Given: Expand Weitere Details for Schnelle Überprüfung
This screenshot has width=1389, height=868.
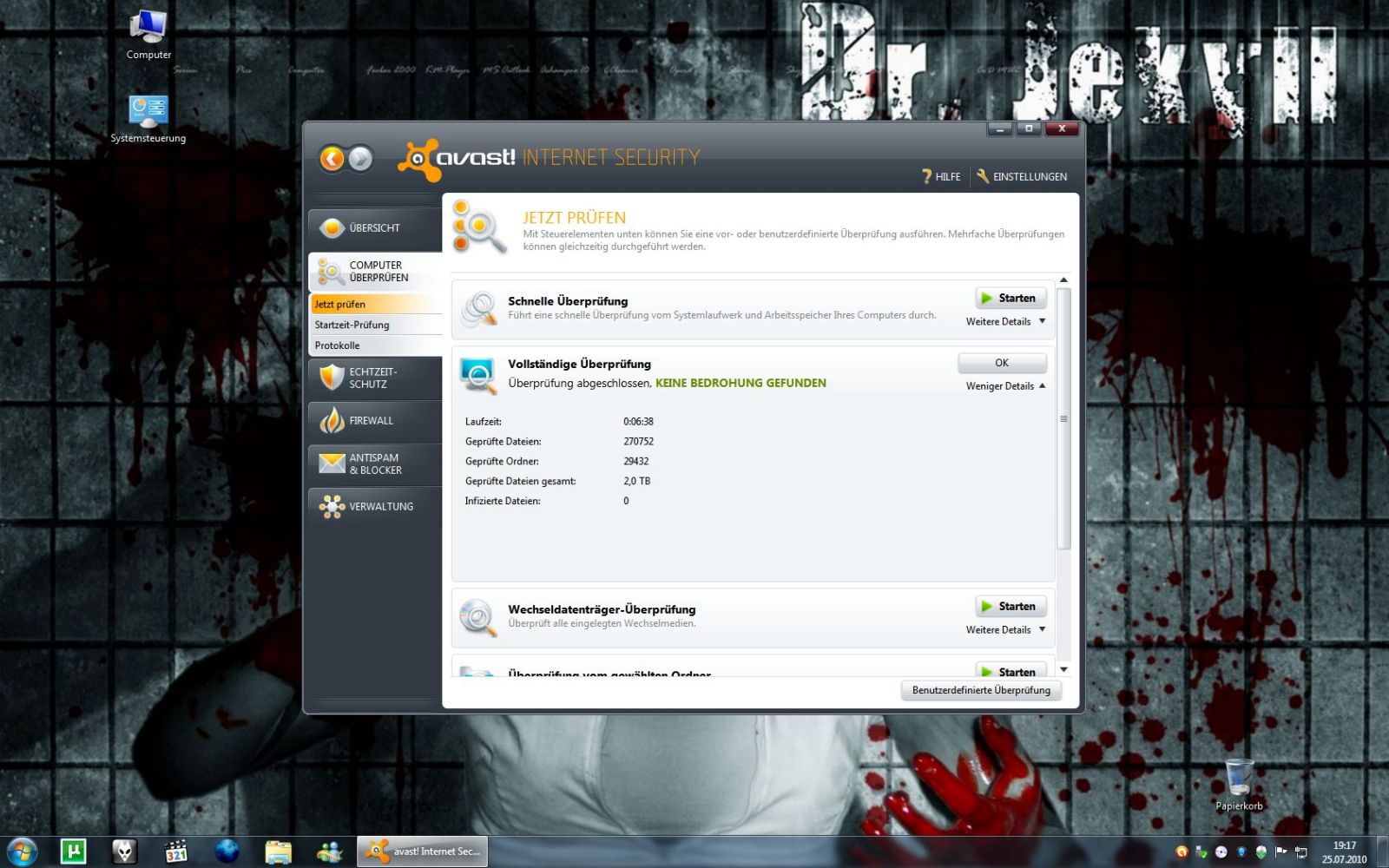Looking at the screenshot, I should click(1005, 322).
